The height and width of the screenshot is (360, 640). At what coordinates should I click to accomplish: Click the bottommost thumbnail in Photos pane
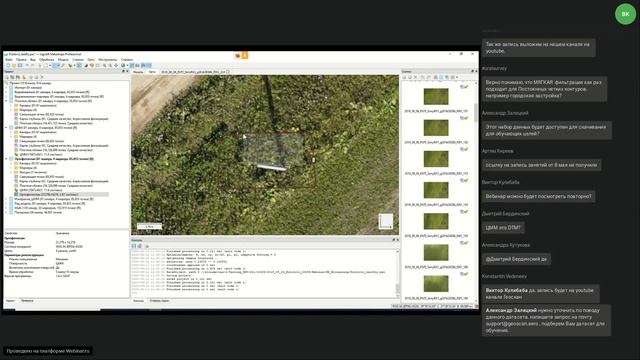[436, 284]
